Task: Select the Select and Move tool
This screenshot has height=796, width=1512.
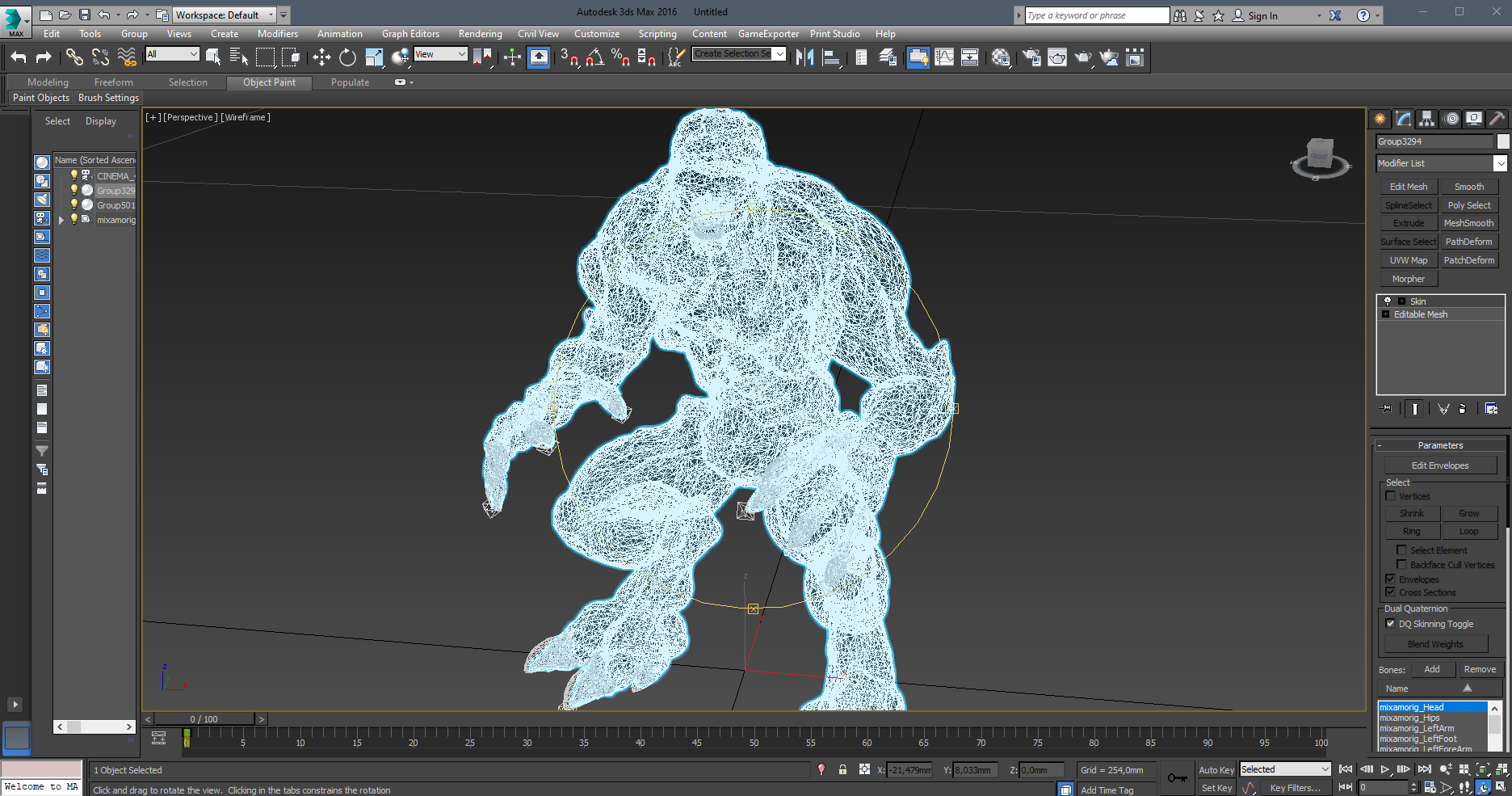Action: point(321,57)
